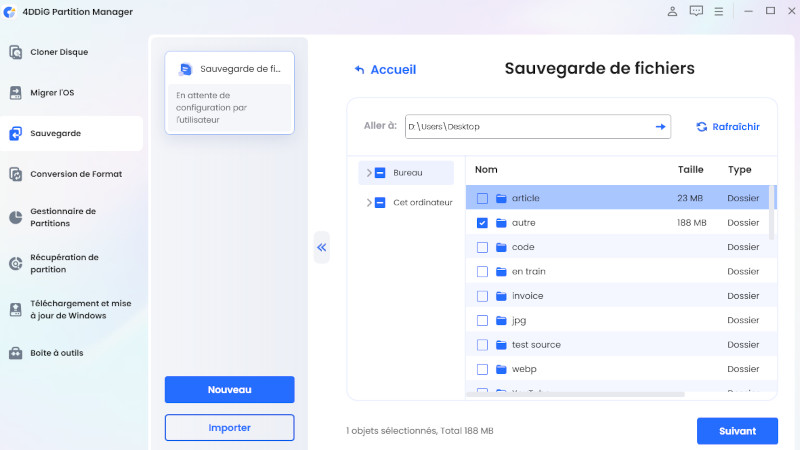Click the Cloner Disque sidebar icon

(16, 52)
